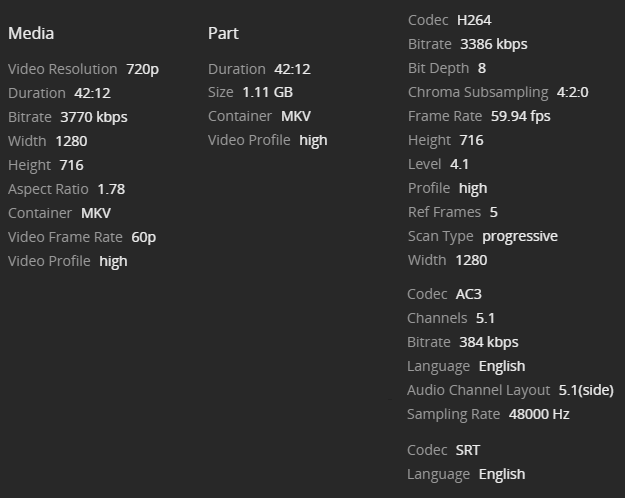Click the 59.94 fps frame rate

520,116
